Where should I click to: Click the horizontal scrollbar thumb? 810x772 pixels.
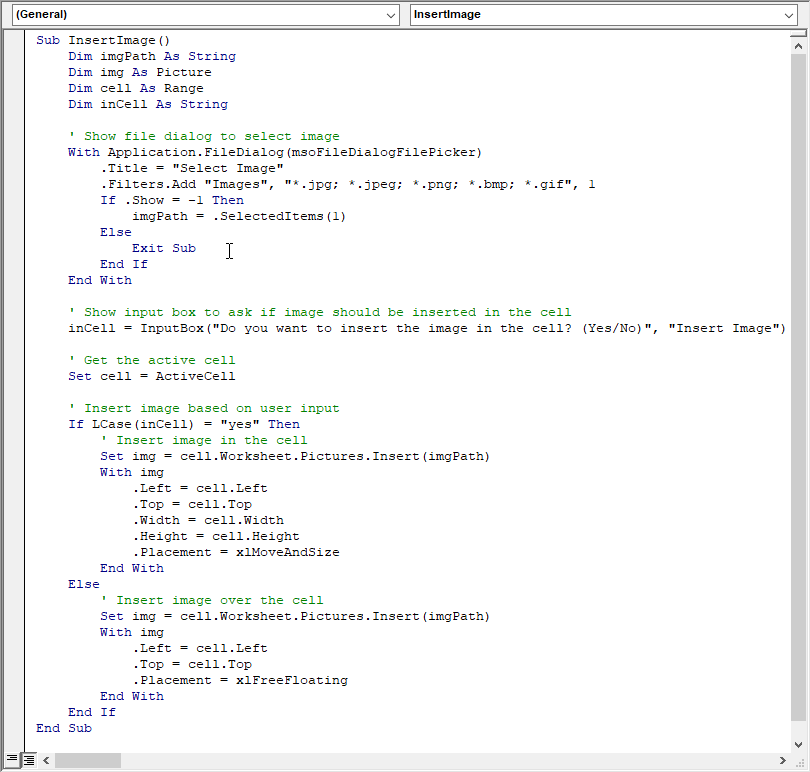point(88,760)
